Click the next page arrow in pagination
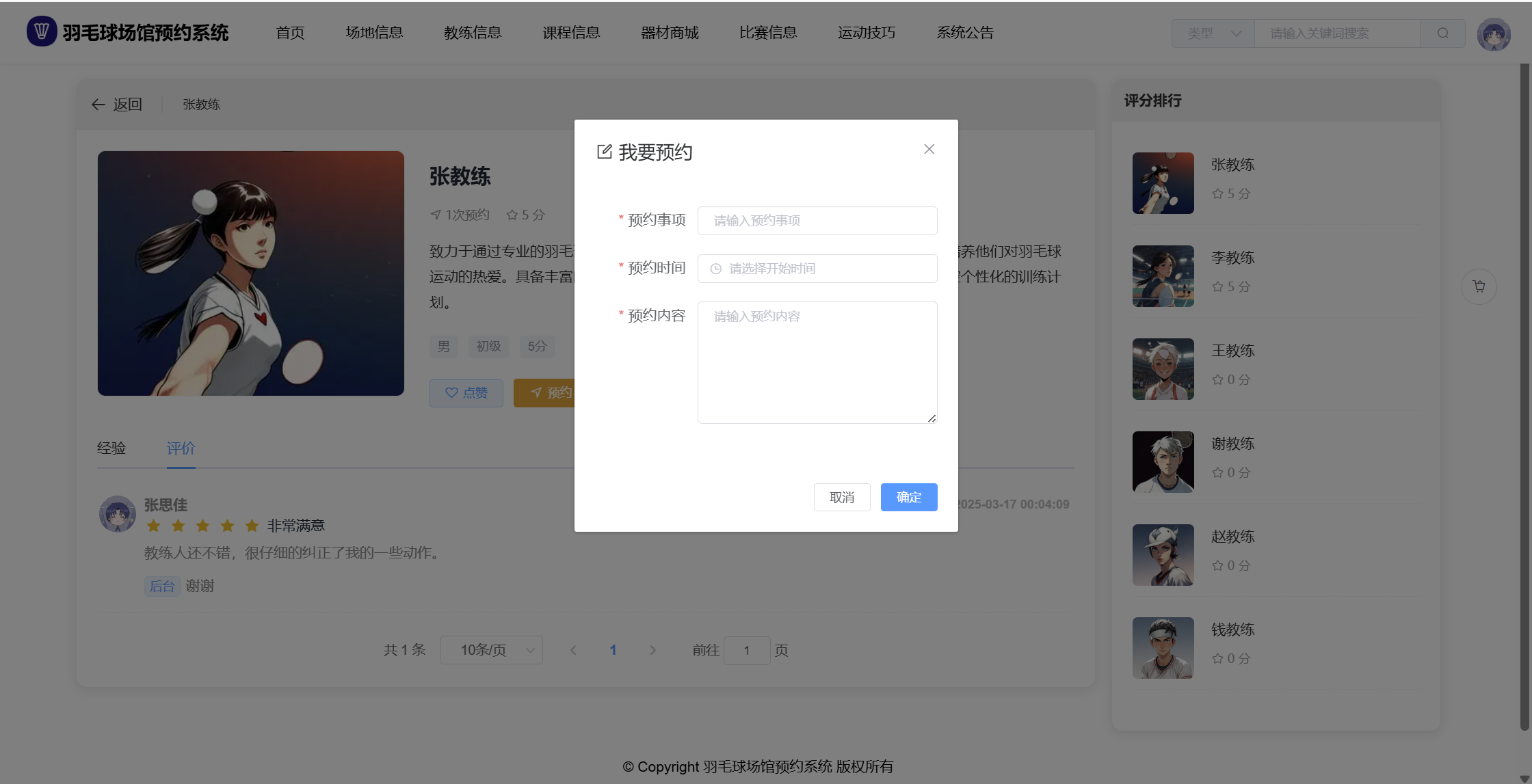 coord(652,650)
